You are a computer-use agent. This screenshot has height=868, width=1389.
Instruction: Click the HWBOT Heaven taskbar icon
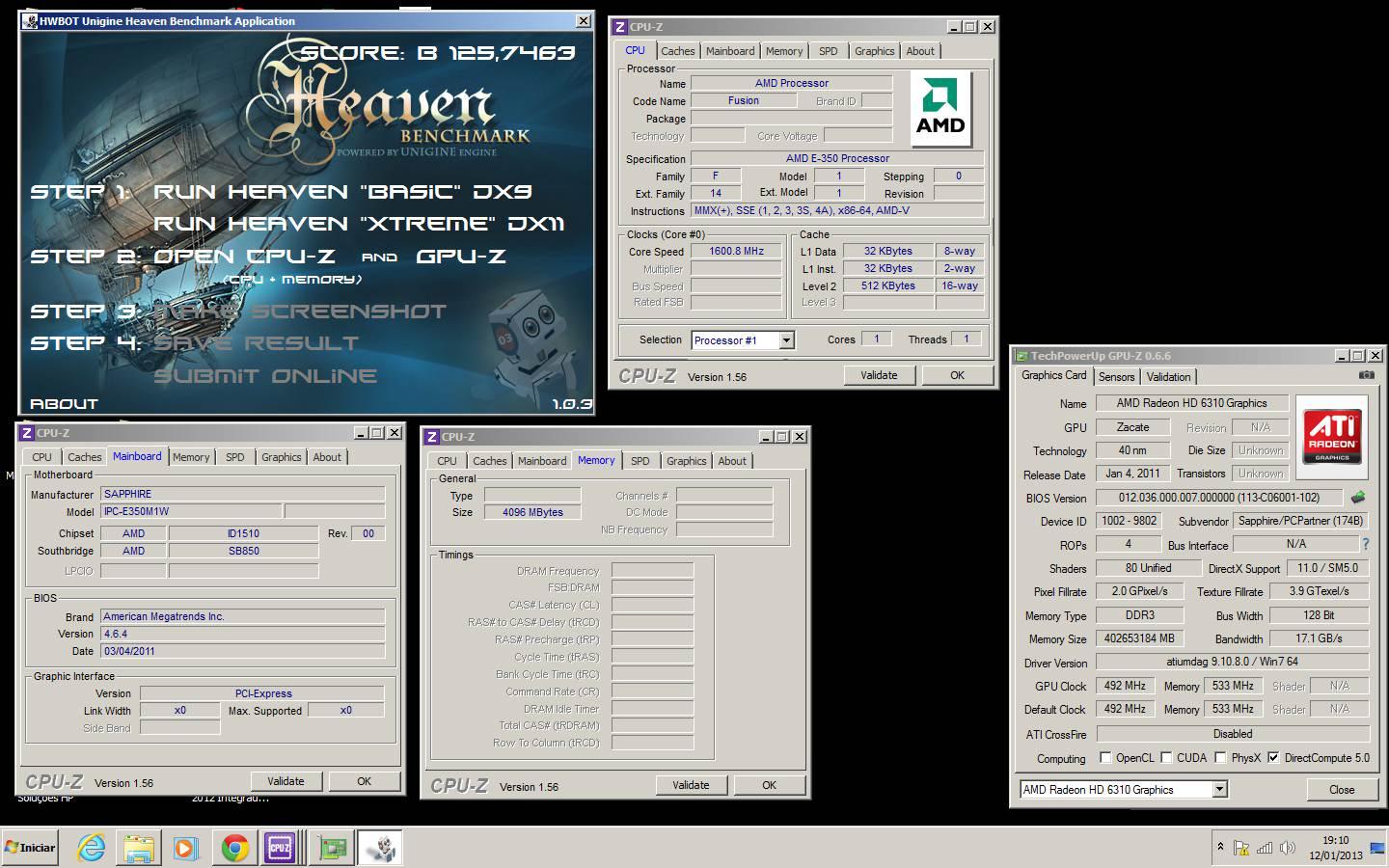tap(380, 848)
